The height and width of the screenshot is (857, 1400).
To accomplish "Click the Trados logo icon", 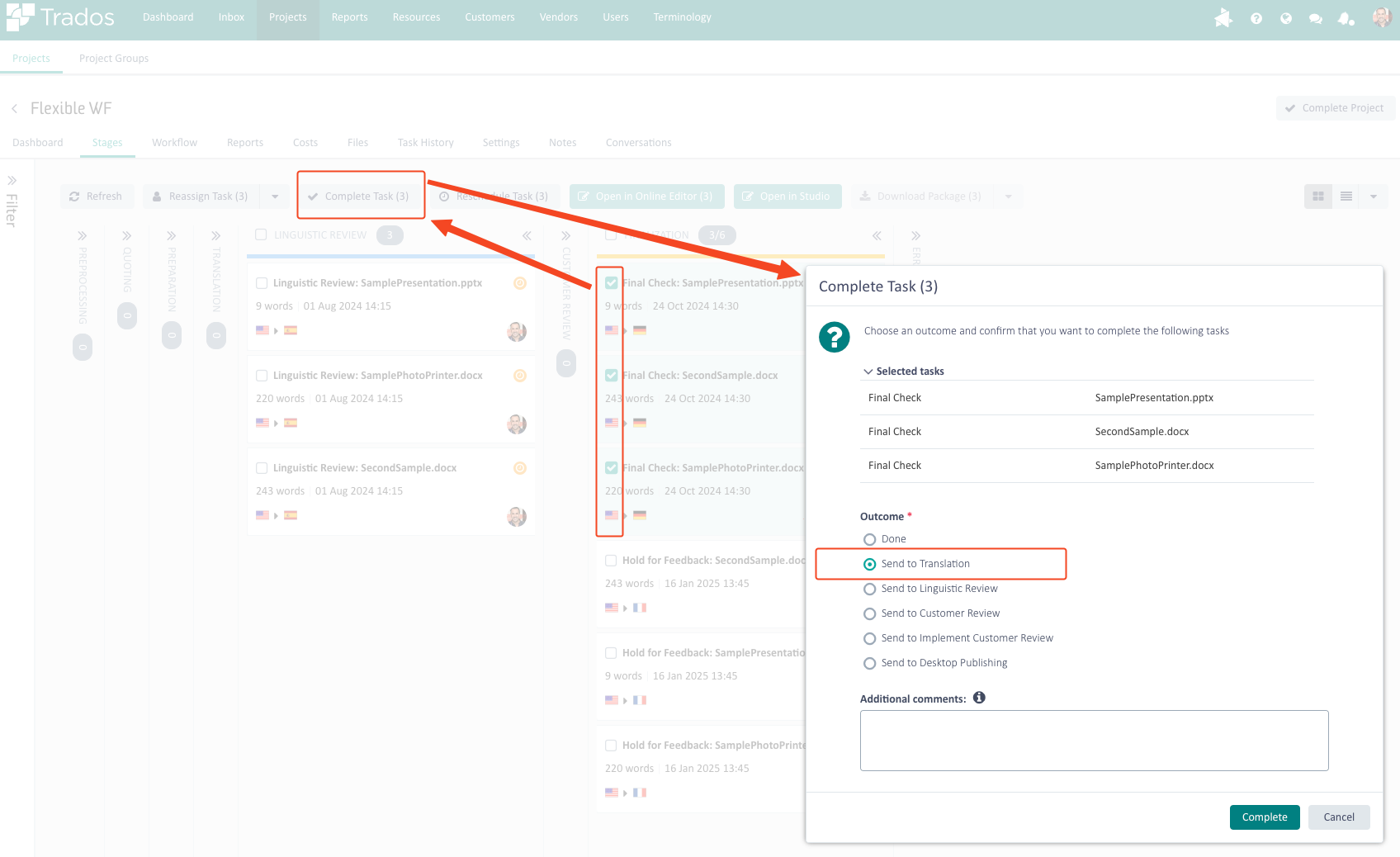I will pyautogui.click(x=20, y=17).
